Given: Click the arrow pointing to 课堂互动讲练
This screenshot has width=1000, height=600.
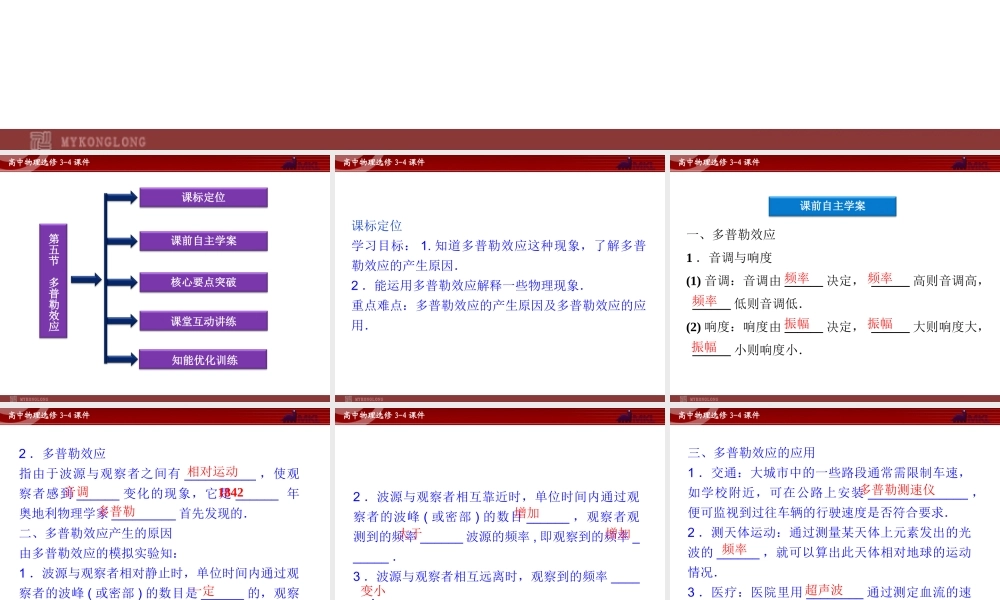Looking at the screenshot, I should coord(124,322).
